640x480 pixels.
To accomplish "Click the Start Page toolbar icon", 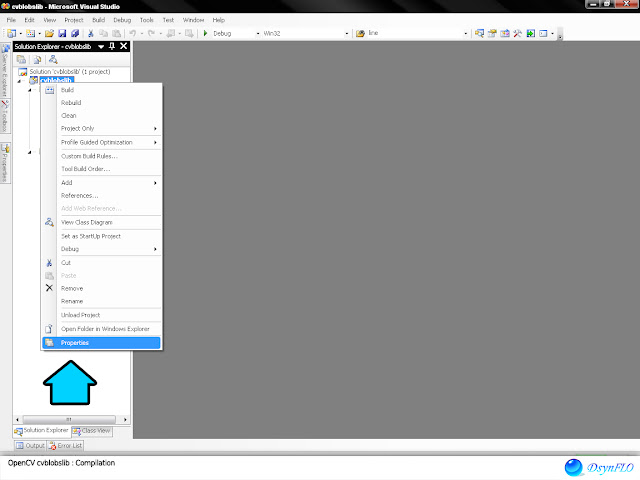I will click(x=531, y=33).
